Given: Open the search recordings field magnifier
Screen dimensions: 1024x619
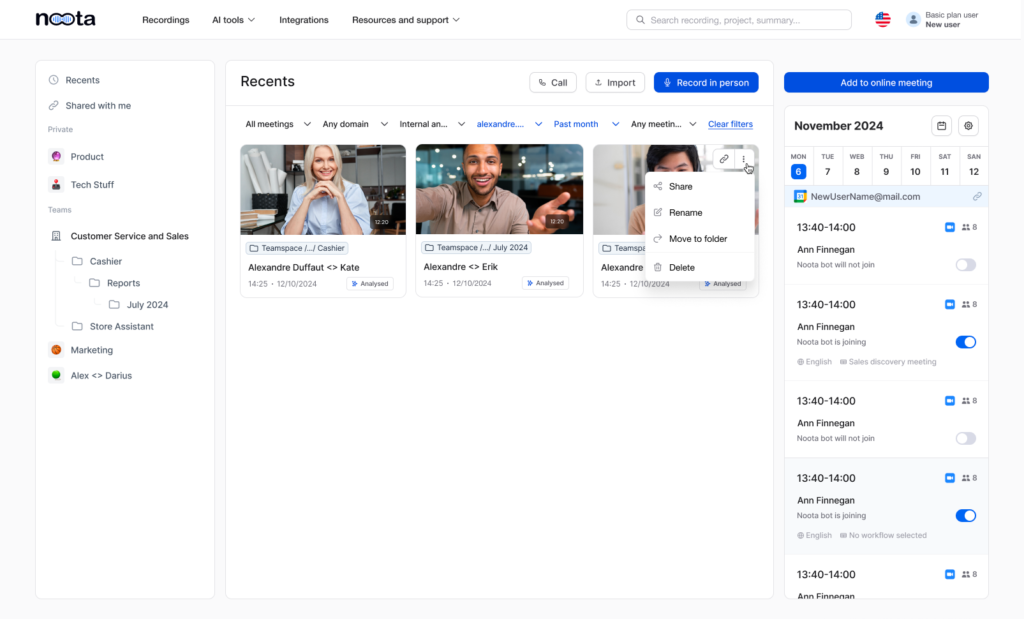Looking at the screenshot, I should pos(640,19).
